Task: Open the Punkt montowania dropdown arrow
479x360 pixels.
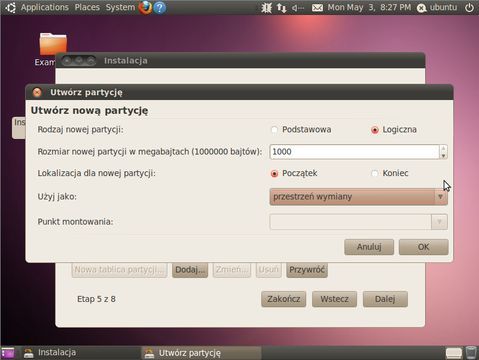Action: tap(439, 222)
